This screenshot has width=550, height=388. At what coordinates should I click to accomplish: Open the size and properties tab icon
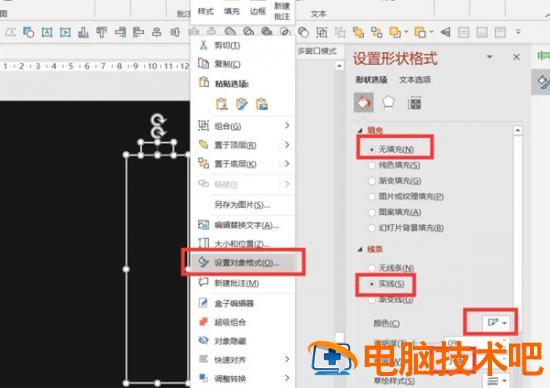414,103
